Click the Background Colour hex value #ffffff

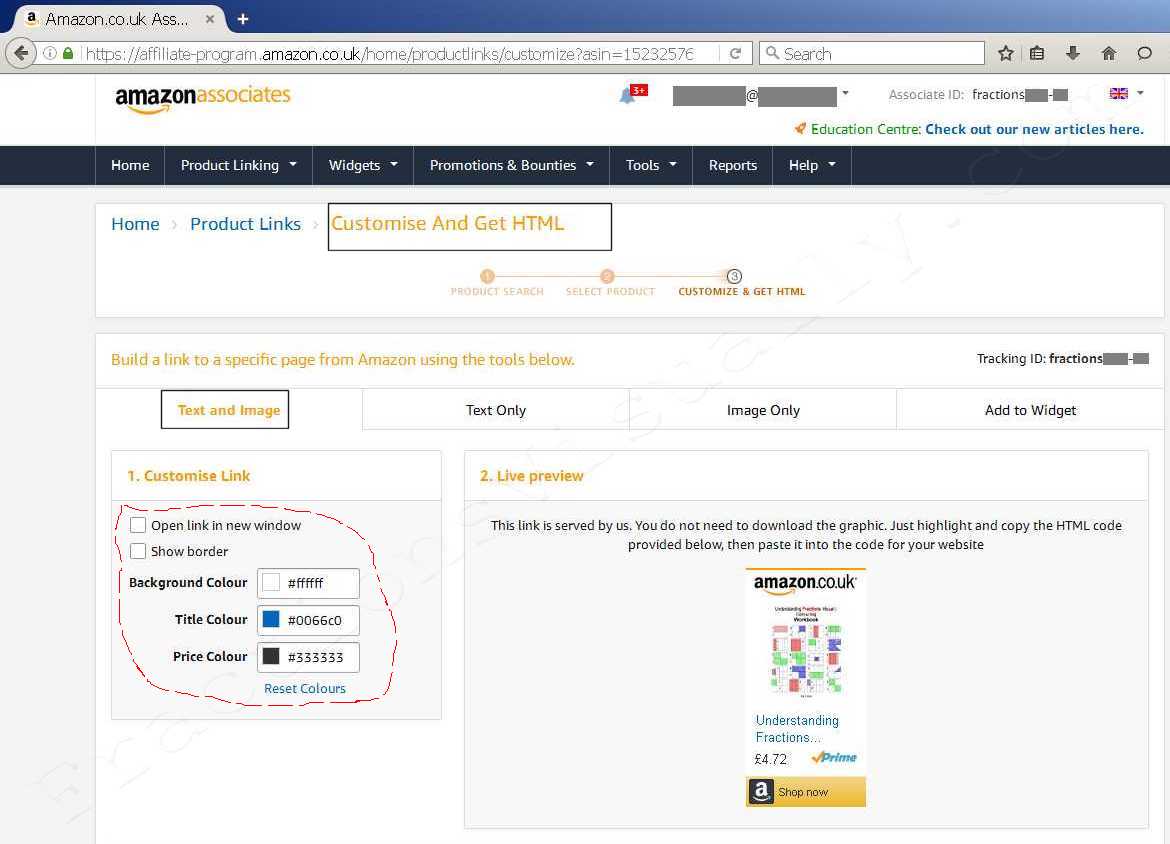point(305,584)
